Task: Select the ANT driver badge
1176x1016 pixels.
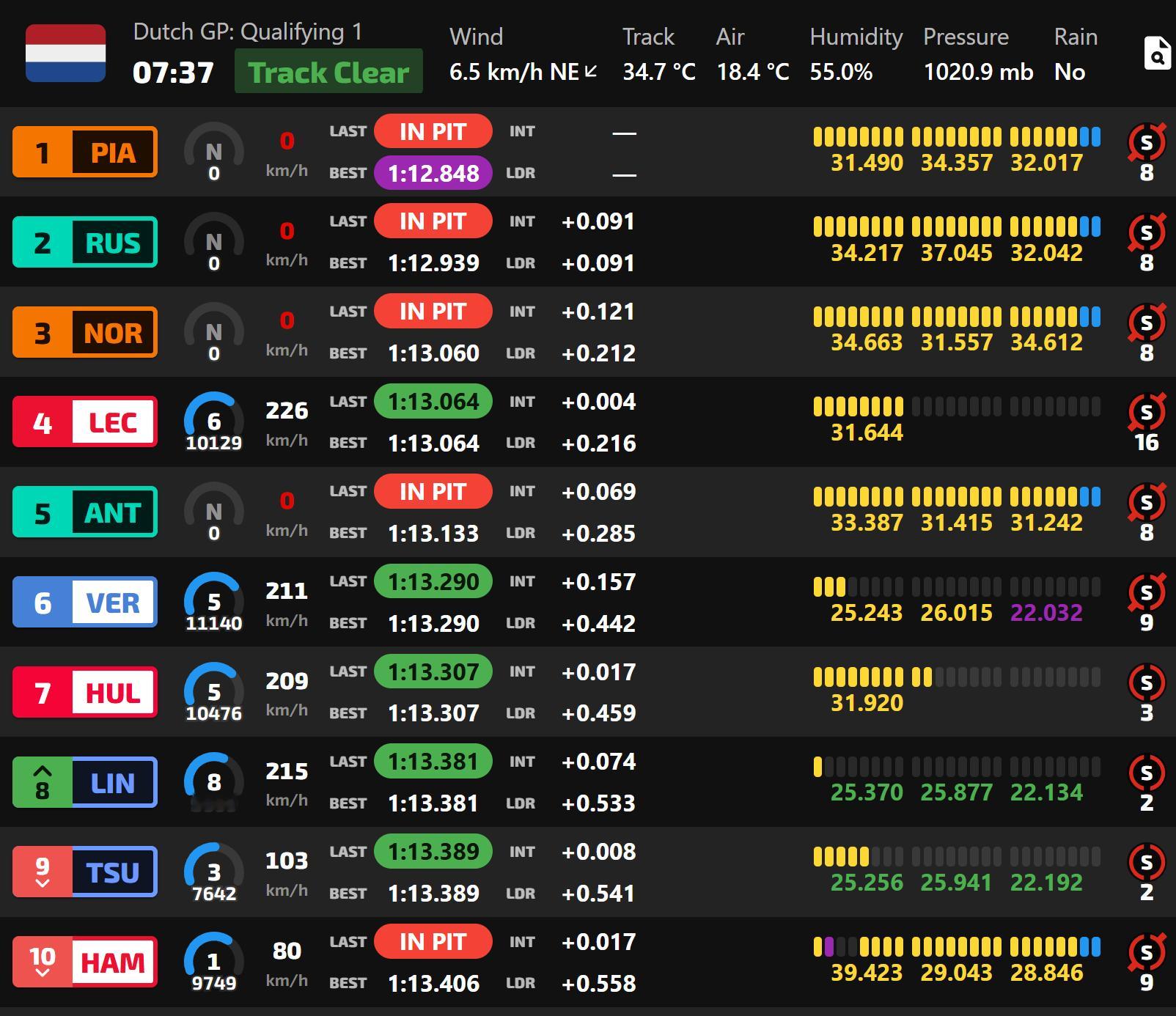Action: tap(85, 512)
